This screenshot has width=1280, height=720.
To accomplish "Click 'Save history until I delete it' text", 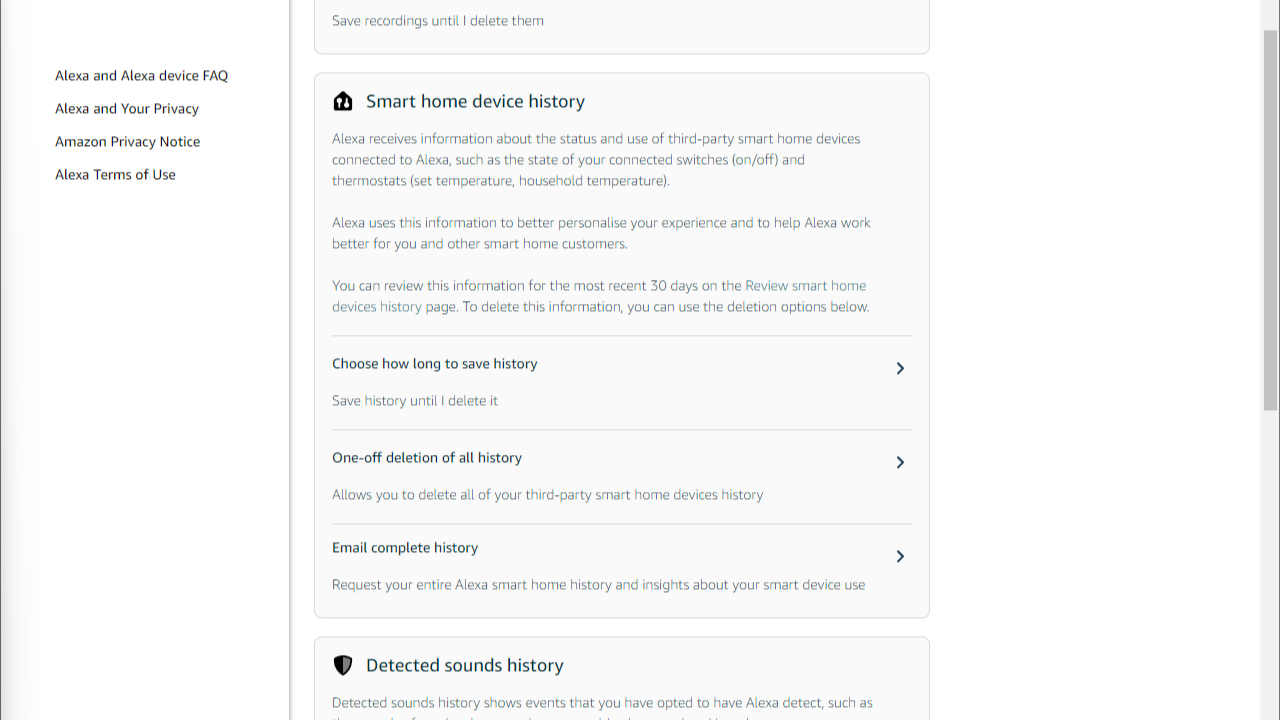I will point(415,401).
